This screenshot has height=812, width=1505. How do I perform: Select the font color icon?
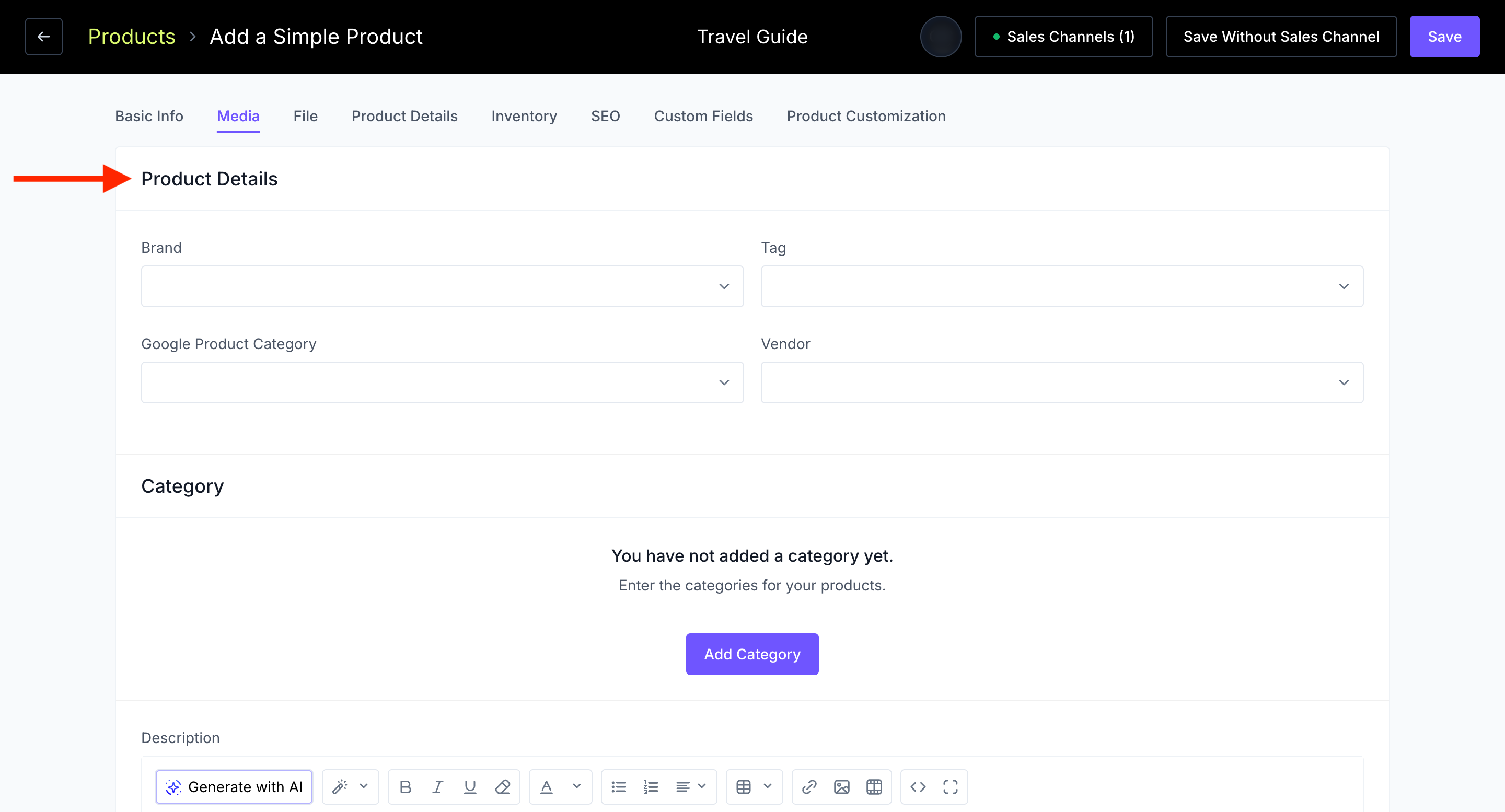(x=546, y=787)
